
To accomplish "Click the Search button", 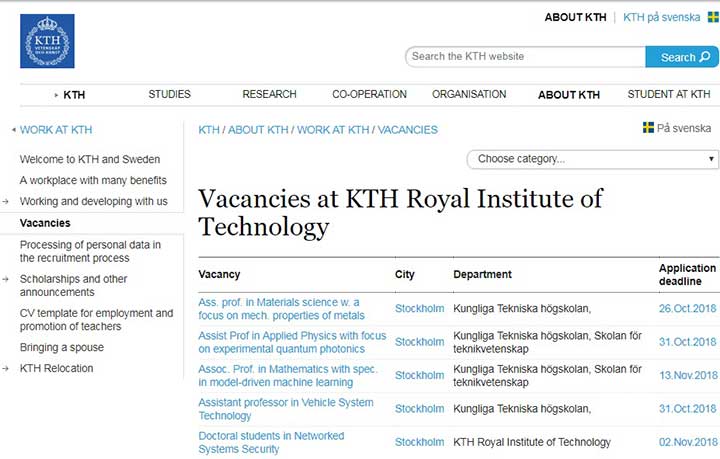I will [x=682, y=57].
